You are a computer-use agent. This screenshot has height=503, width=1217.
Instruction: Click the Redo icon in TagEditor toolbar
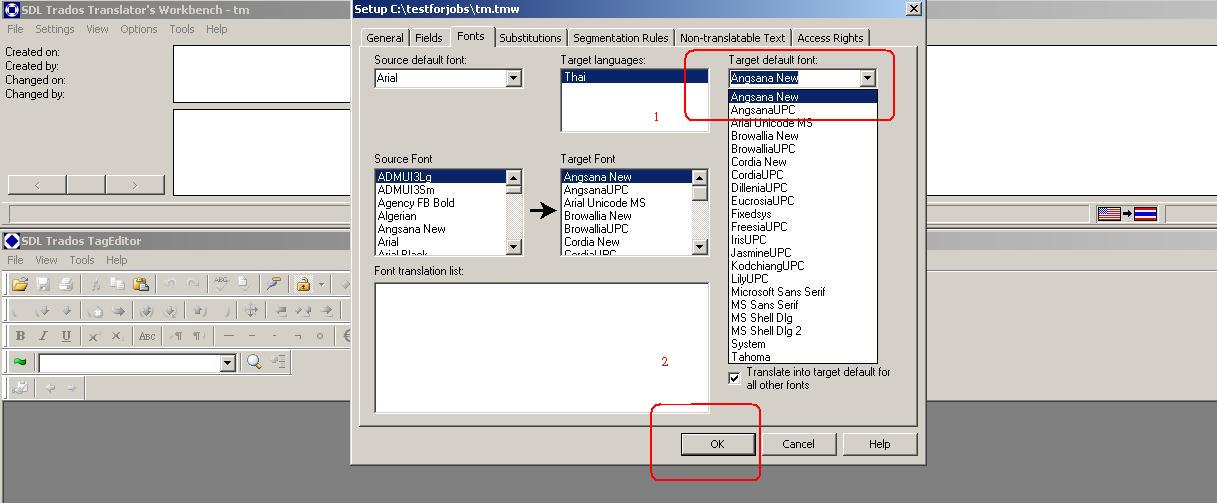tap(193, 285)
